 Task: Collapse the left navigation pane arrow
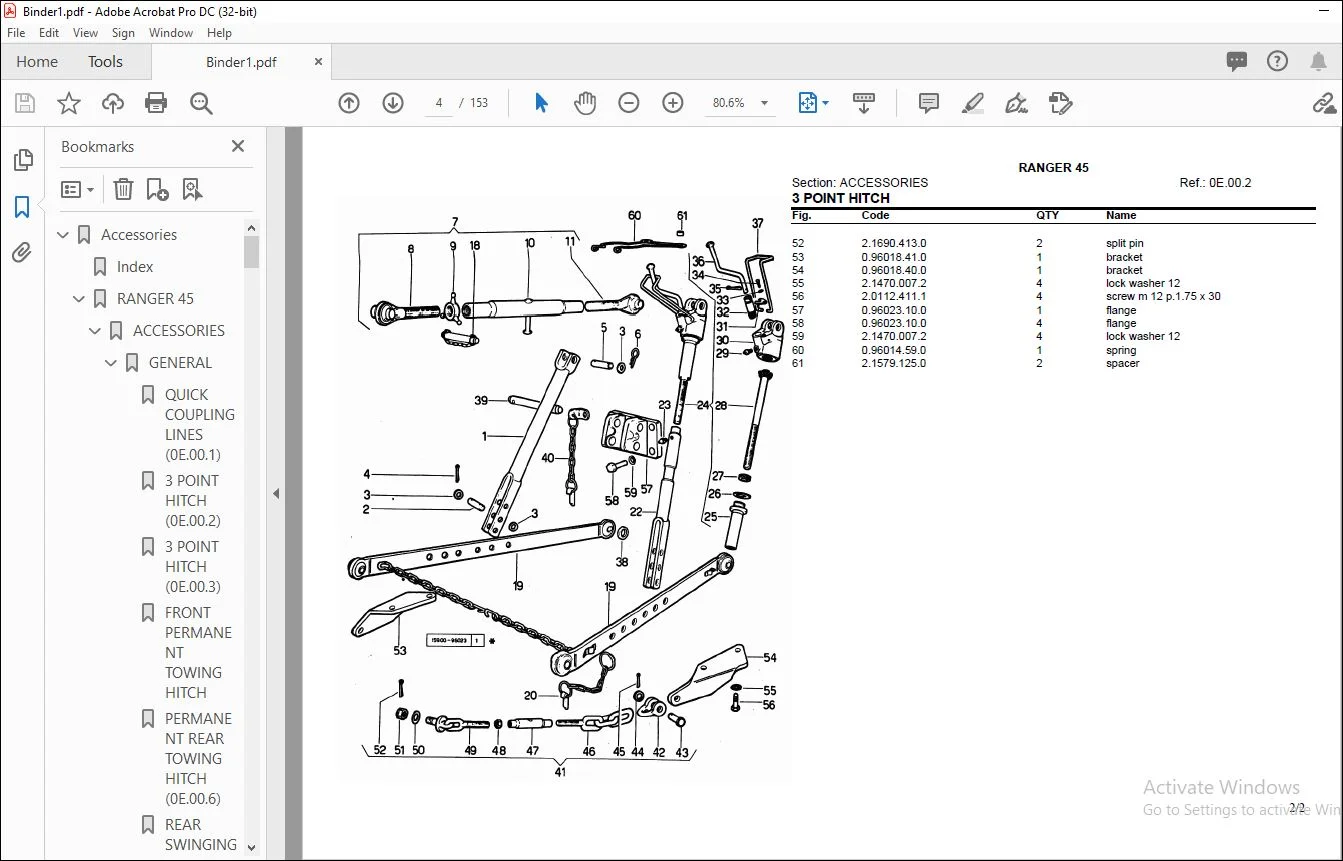click(x=276, y=493)
